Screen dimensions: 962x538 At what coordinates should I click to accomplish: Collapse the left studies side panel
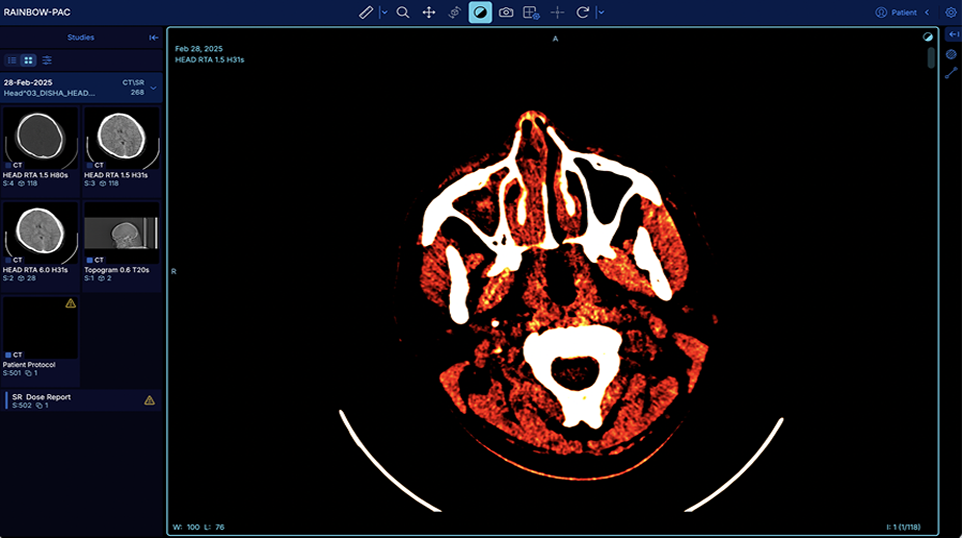154,38
